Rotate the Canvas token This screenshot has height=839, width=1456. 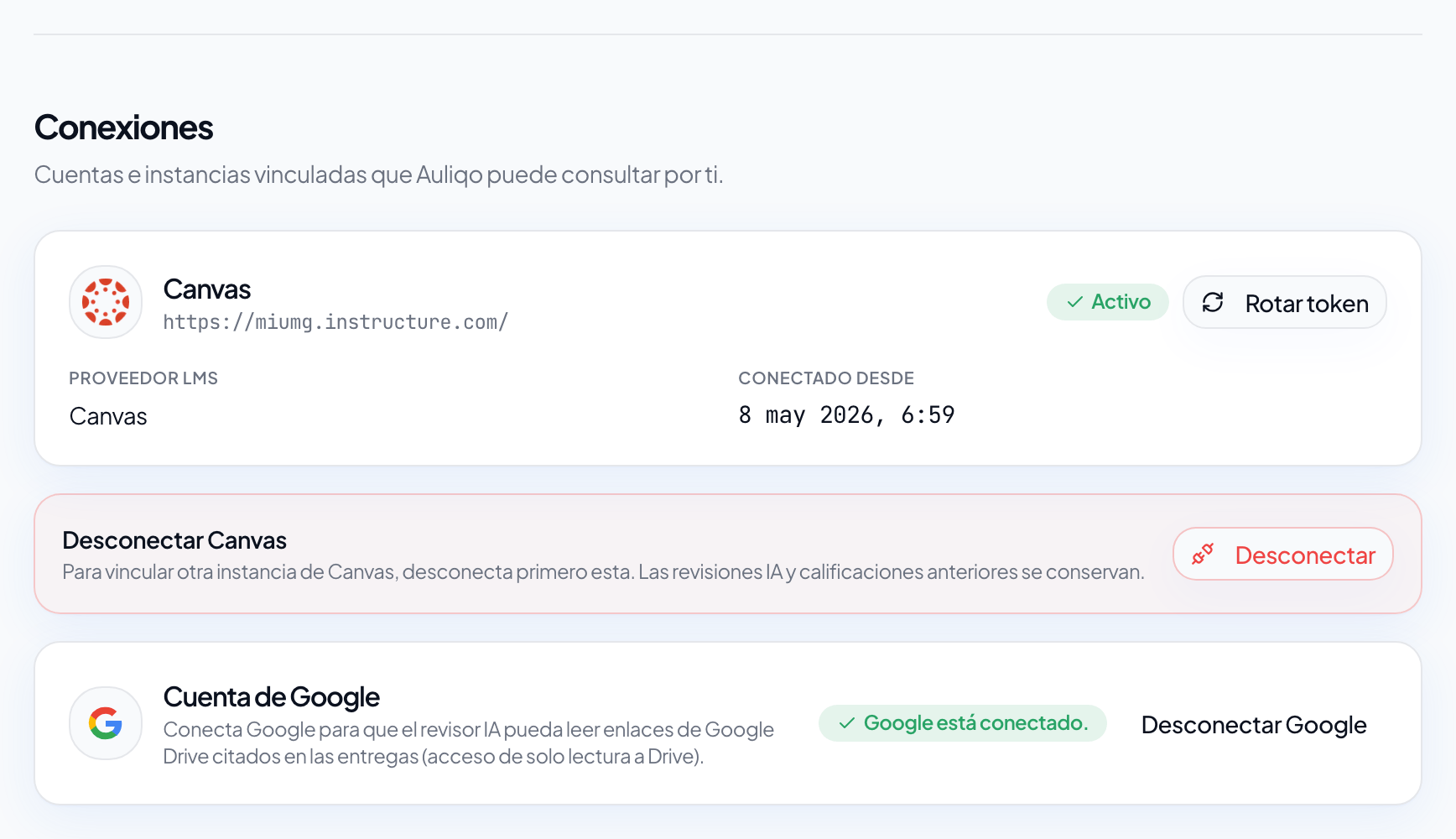pyautogui.click(x=1284, y=302)
